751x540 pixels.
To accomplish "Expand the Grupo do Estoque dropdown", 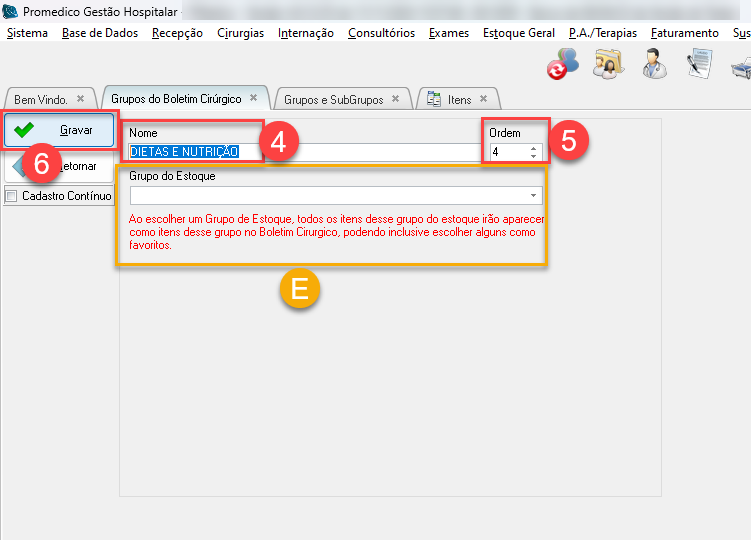I will pyautogui.click(x=534, y=196).
